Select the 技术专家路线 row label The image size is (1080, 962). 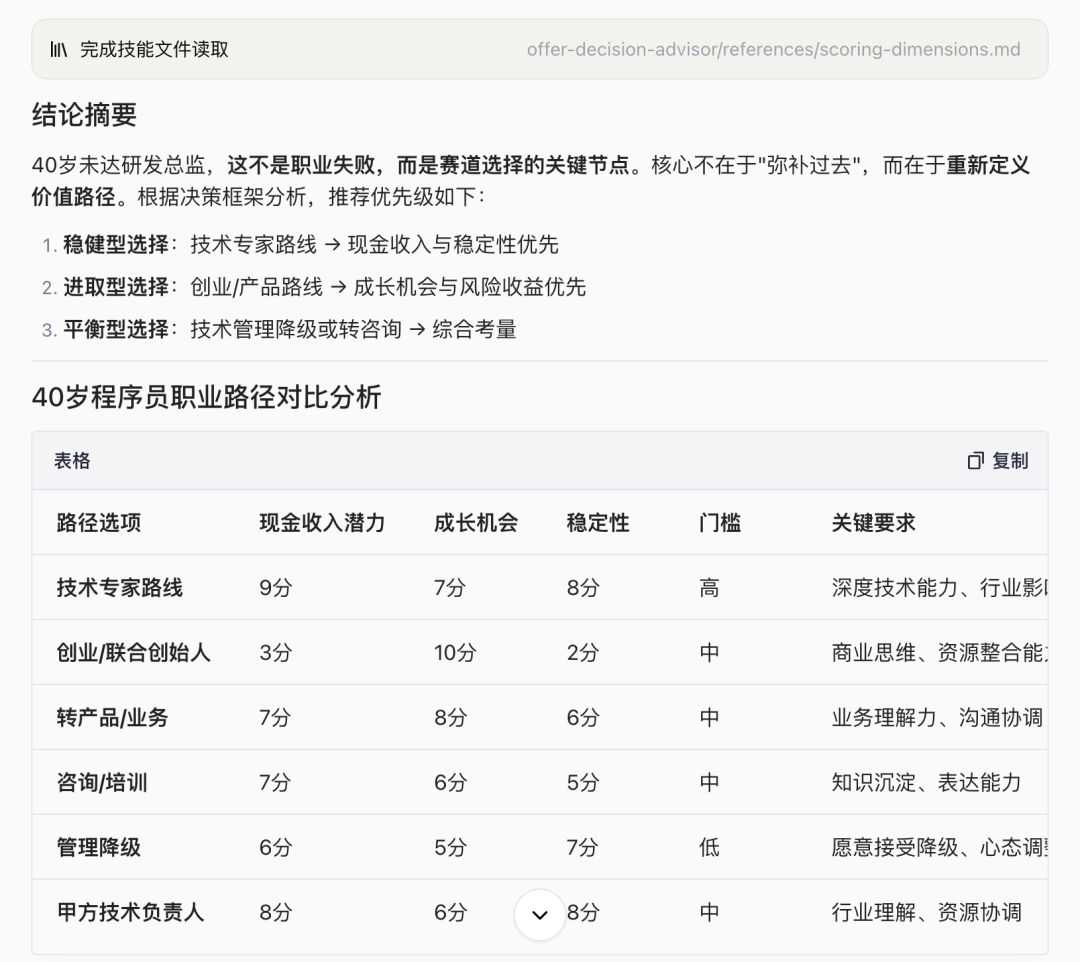coord(120,587)
